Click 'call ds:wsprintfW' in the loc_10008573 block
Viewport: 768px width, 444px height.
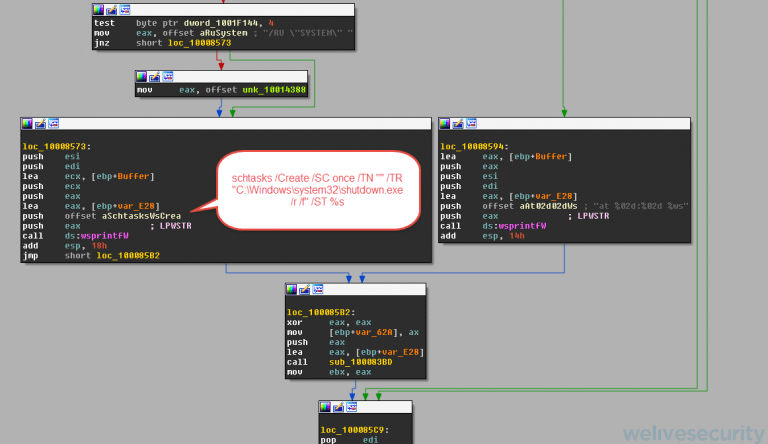coord(75,236)
